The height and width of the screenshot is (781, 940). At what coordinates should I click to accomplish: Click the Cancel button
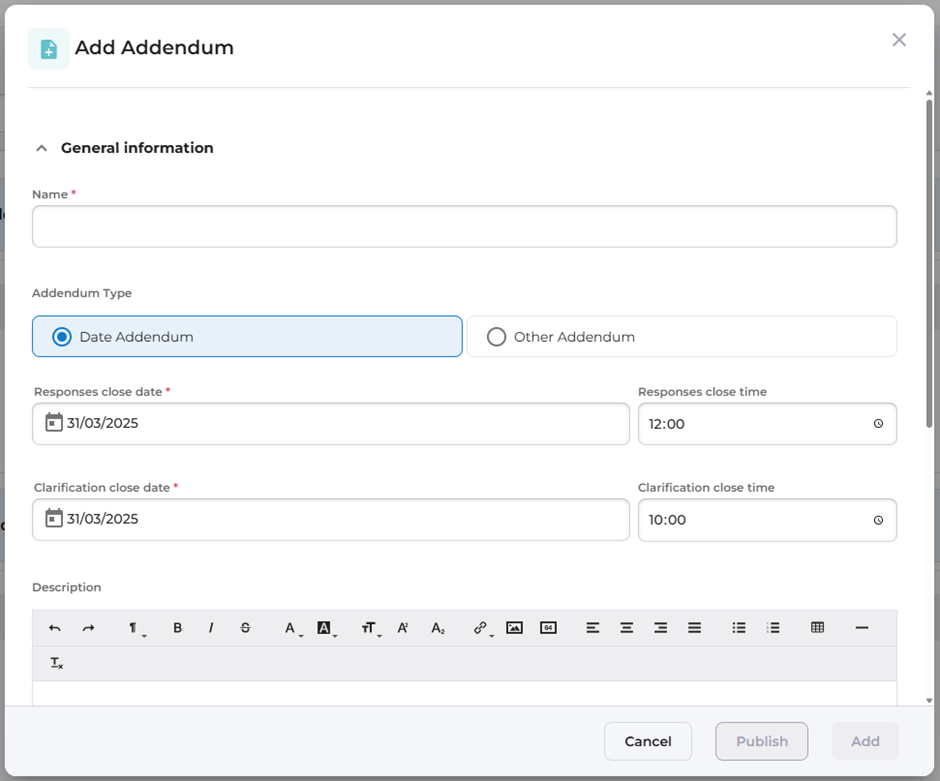click(648, 741)
